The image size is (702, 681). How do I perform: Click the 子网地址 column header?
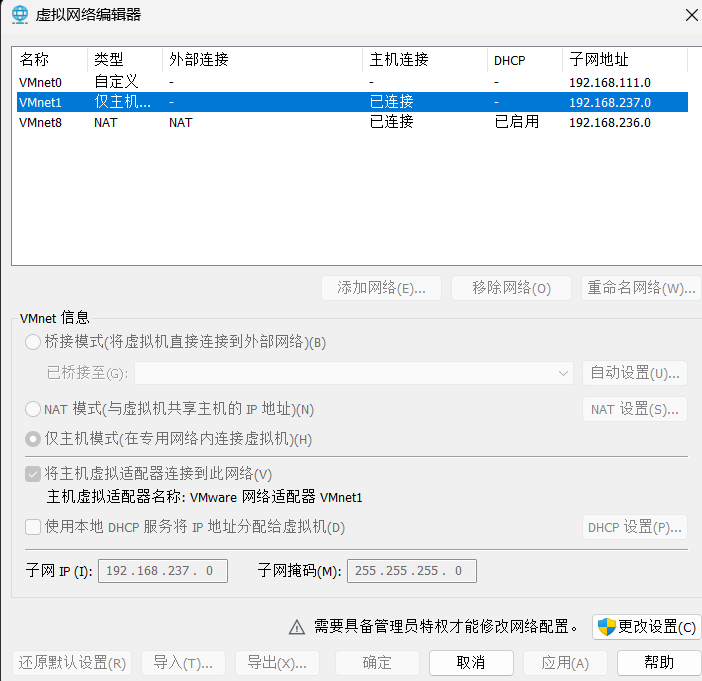[x=625, y=60]
